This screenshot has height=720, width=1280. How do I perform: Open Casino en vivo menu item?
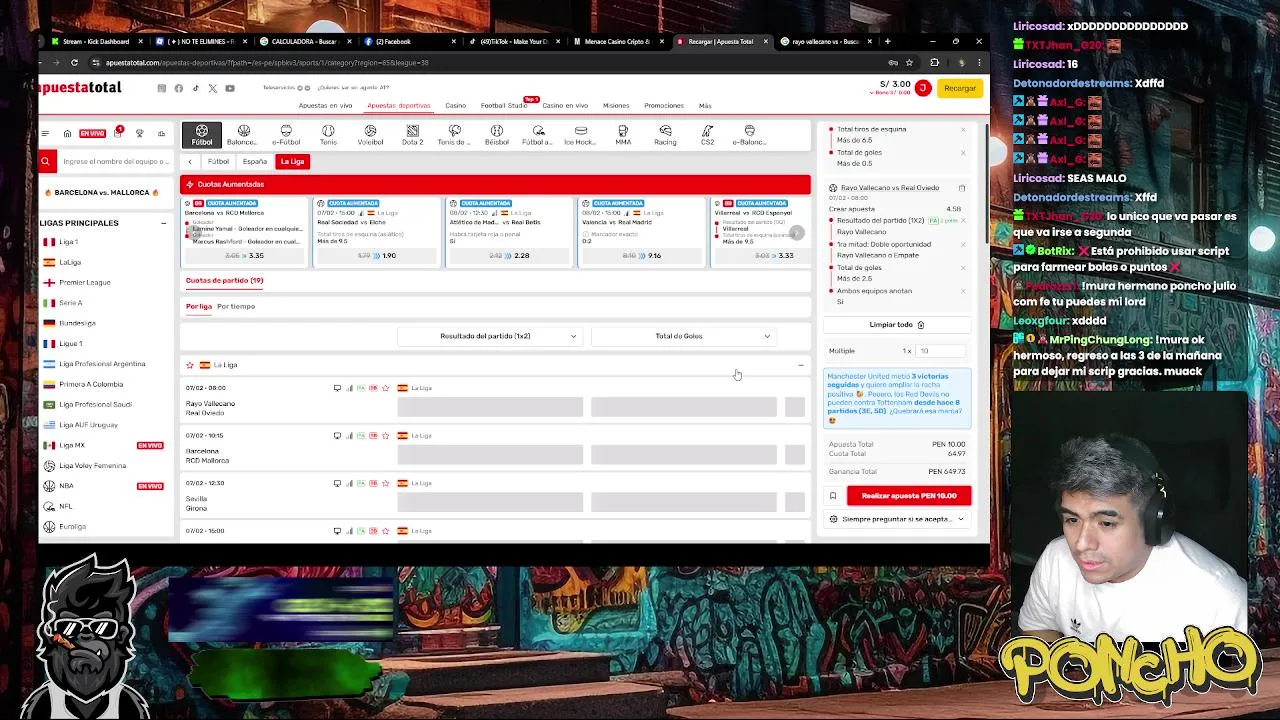(x=565, y=105)
